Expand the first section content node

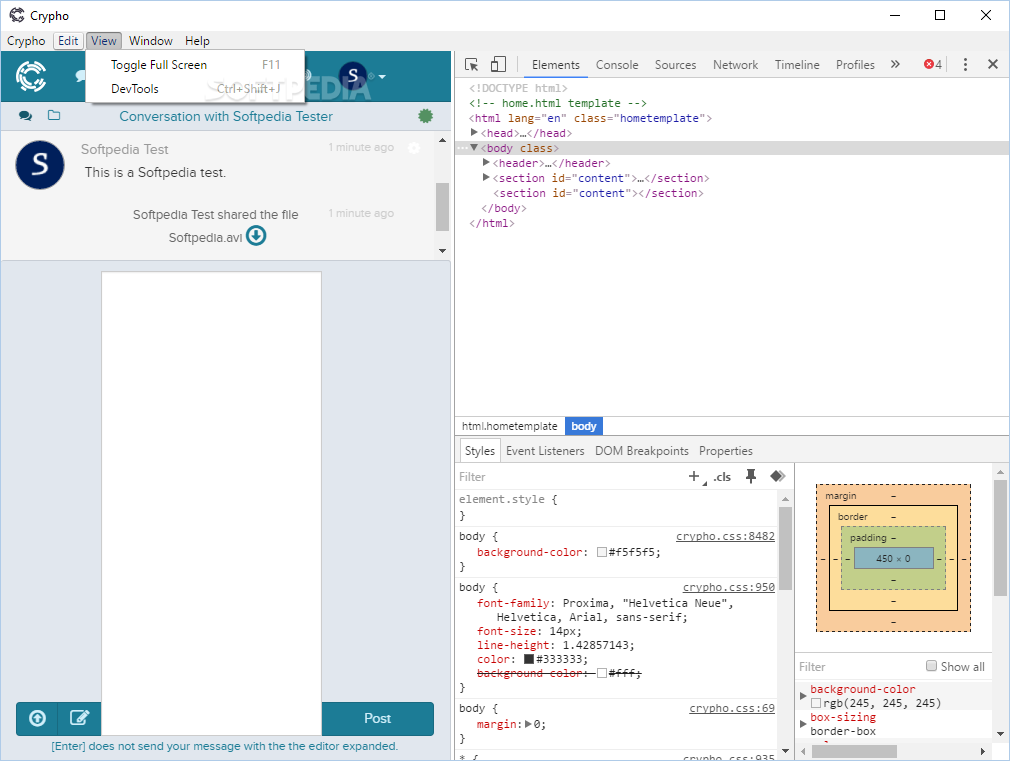coord(486,178)
